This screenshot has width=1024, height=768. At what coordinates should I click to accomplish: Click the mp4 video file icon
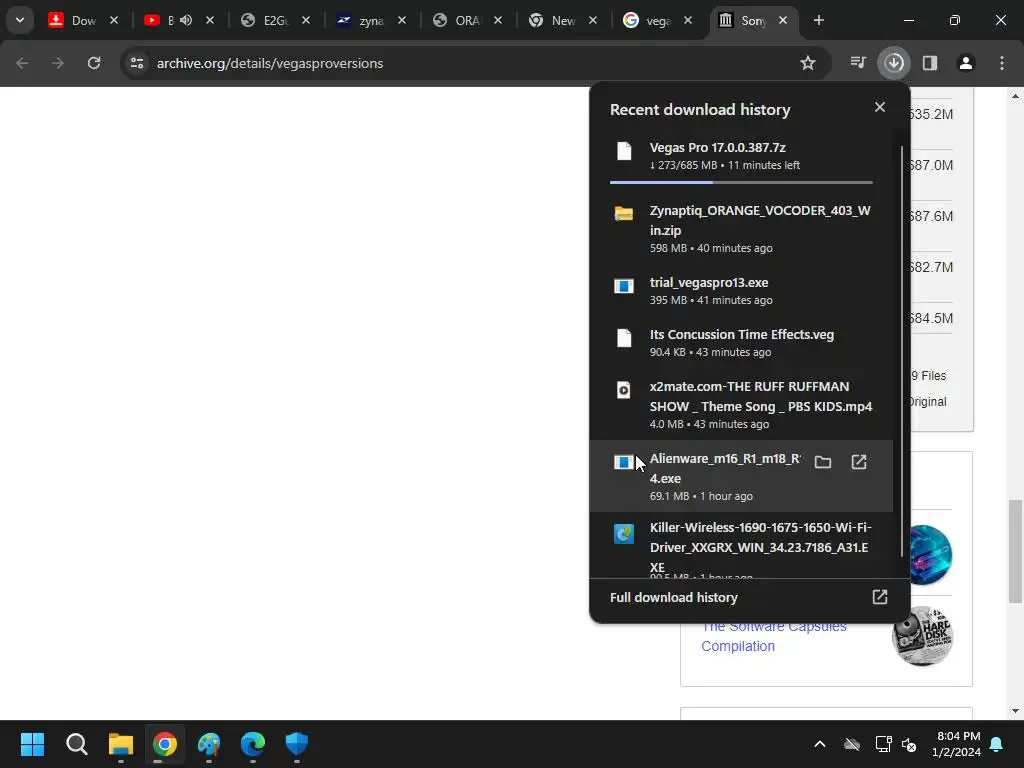point(624,390)
